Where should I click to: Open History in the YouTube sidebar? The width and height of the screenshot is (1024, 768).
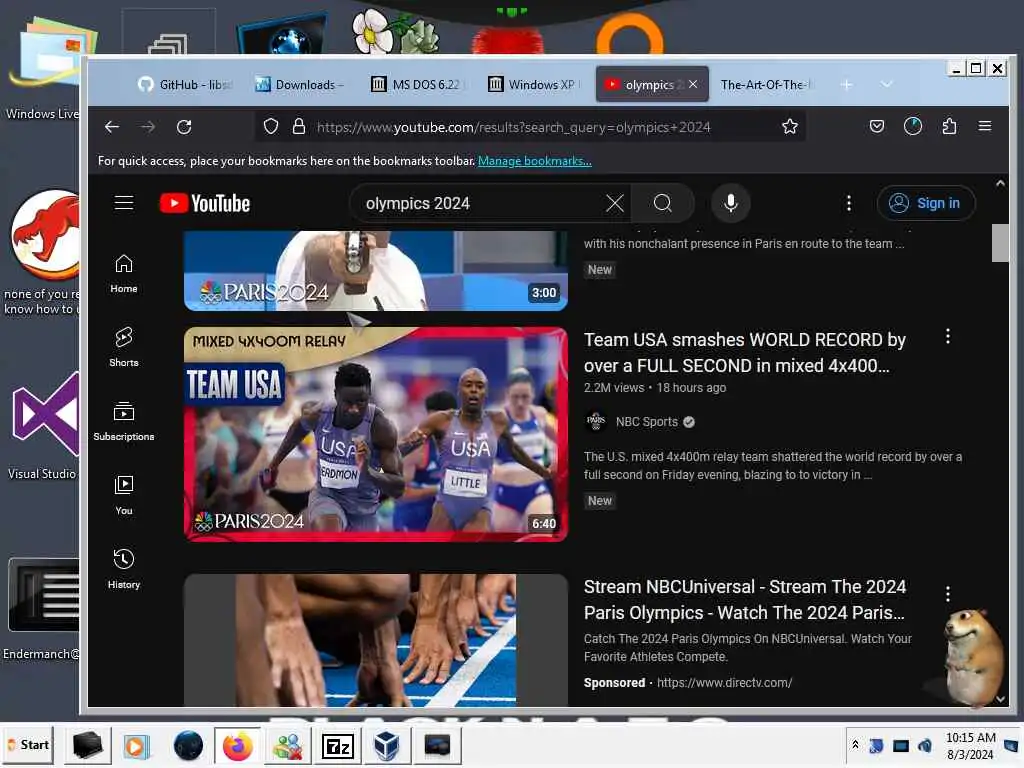point(123,569)
